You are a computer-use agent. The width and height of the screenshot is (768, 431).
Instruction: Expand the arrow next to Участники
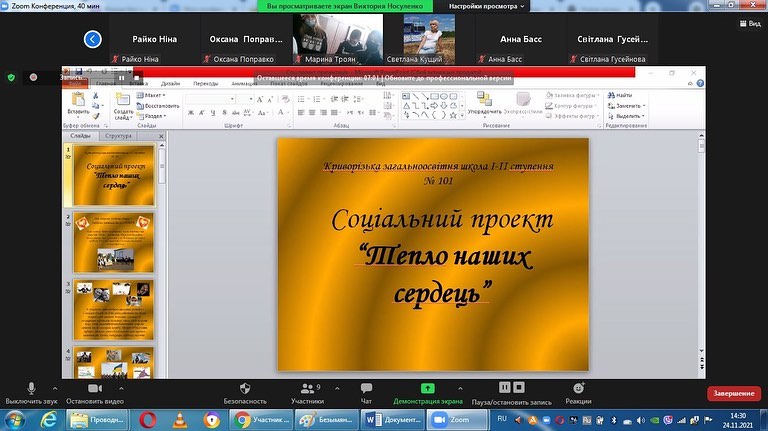(x=337, y=388)
